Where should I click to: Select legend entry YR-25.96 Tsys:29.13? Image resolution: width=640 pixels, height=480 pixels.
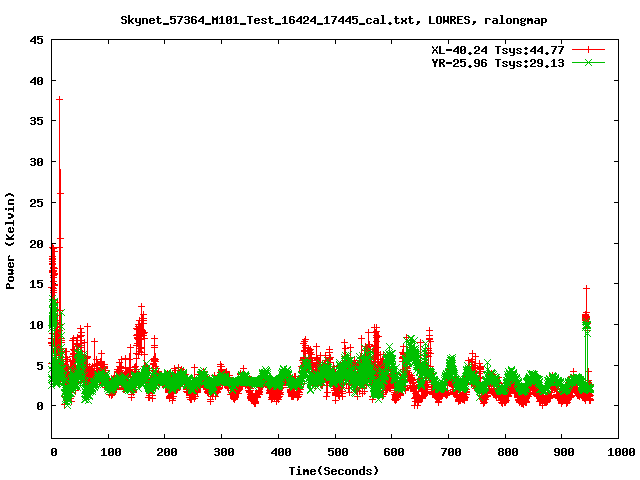pos(498,63)
